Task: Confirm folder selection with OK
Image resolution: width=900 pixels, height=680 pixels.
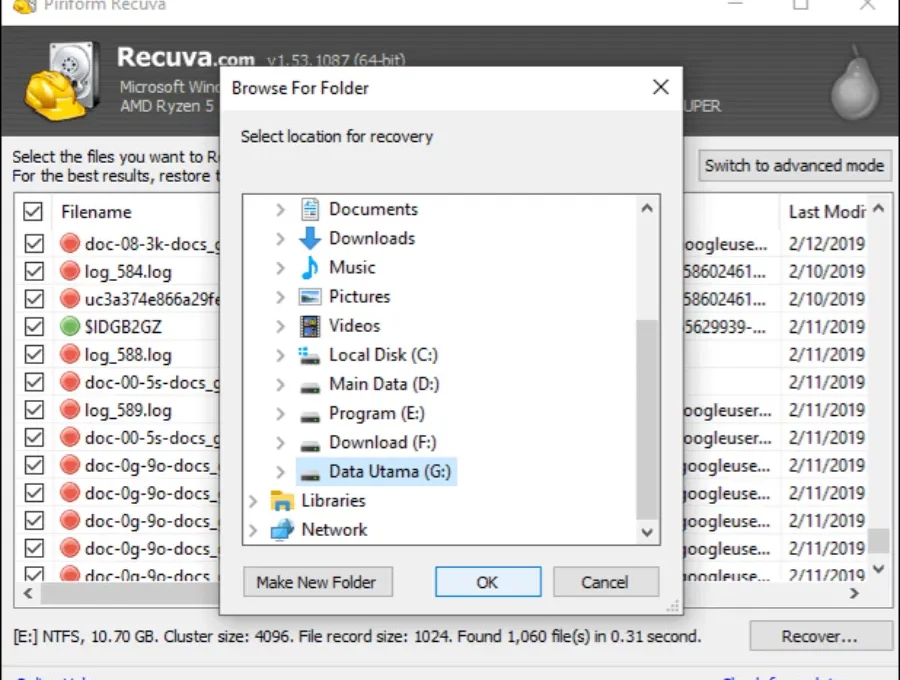Action: pyautogui.click(x=488, y=582)
